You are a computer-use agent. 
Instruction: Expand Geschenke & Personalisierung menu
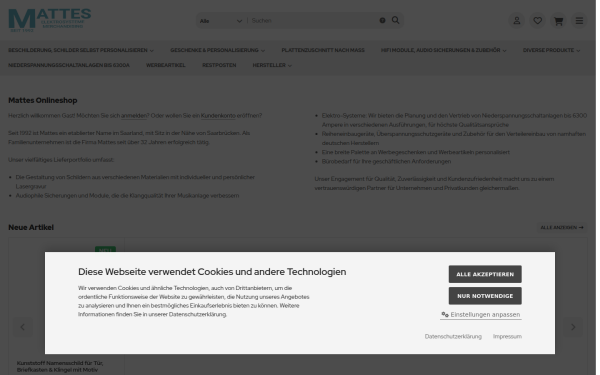coord(218,51)
